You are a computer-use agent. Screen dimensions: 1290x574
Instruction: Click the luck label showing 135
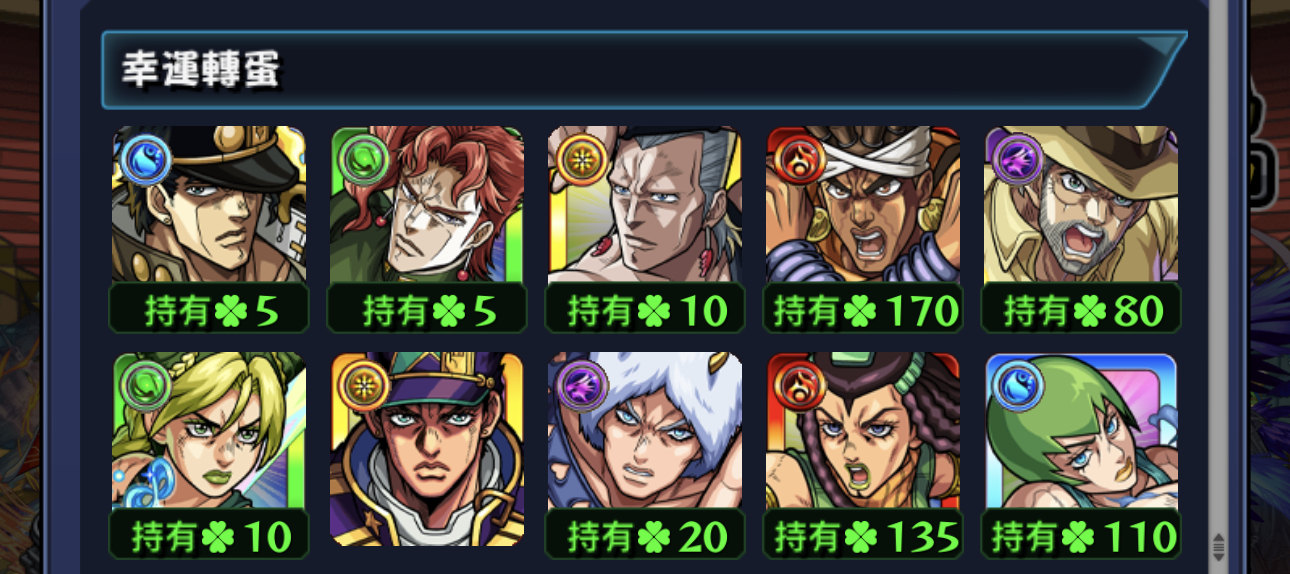tap(863, 536)
